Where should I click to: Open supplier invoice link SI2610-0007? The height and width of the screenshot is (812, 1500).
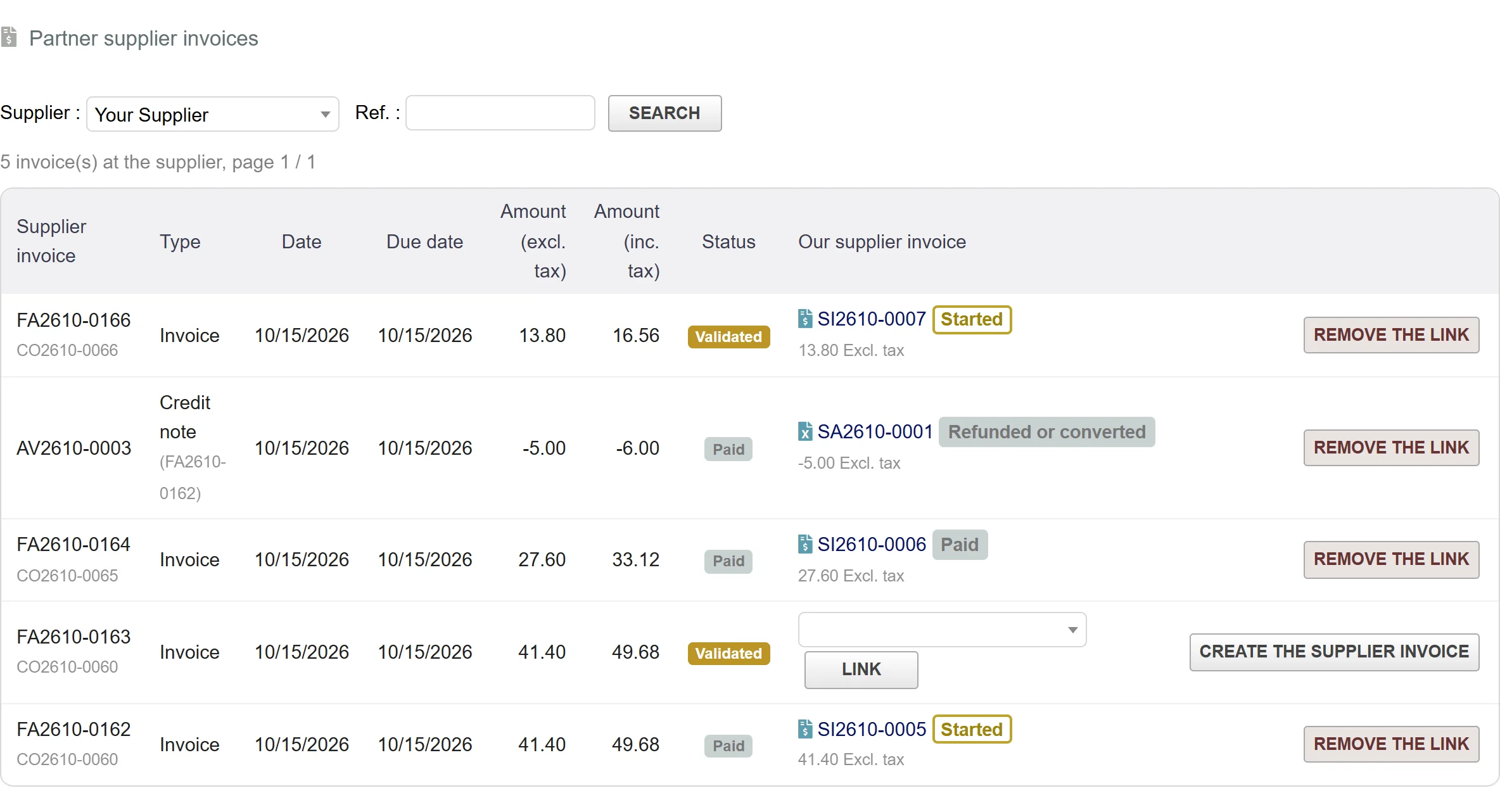click(x=872, y=319)
